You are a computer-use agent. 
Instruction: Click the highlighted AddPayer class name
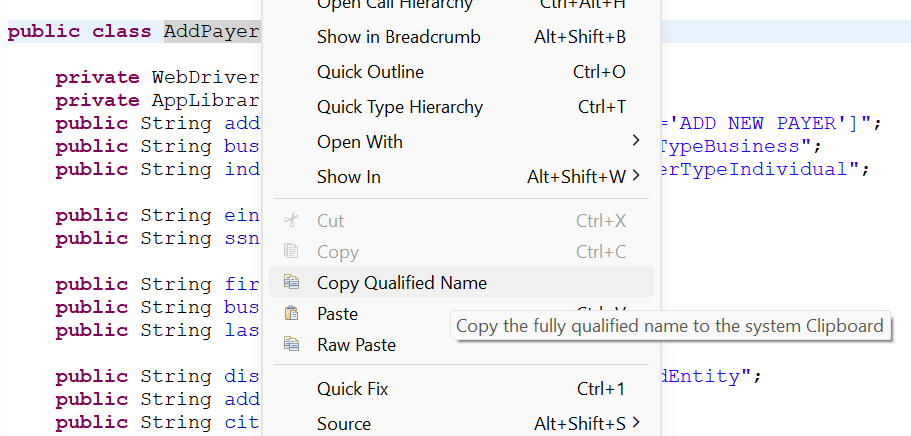[212, 32]
